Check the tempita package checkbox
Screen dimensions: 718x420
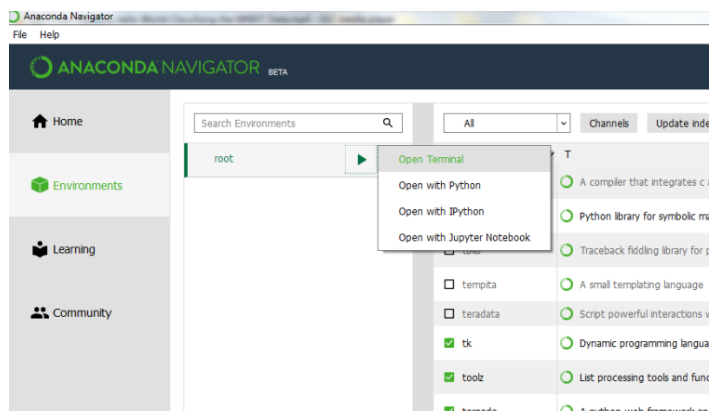(x=449, y=284)
